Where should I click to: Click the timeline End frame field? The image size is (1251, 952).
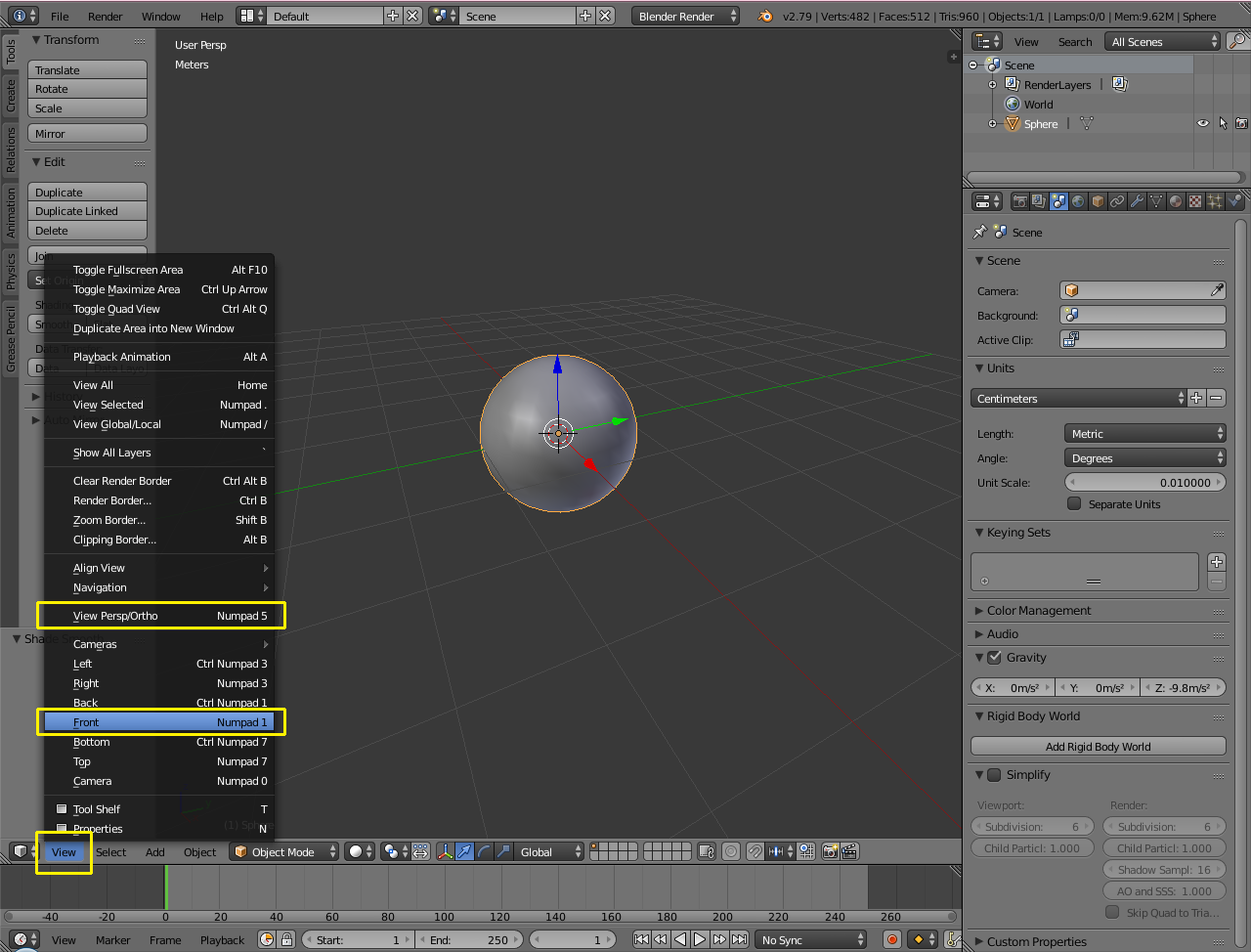(471, 940)
